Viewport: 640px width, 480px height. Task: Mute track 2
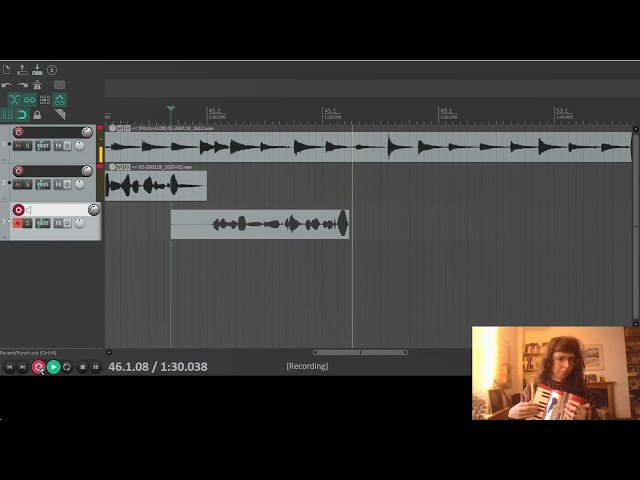18,184
